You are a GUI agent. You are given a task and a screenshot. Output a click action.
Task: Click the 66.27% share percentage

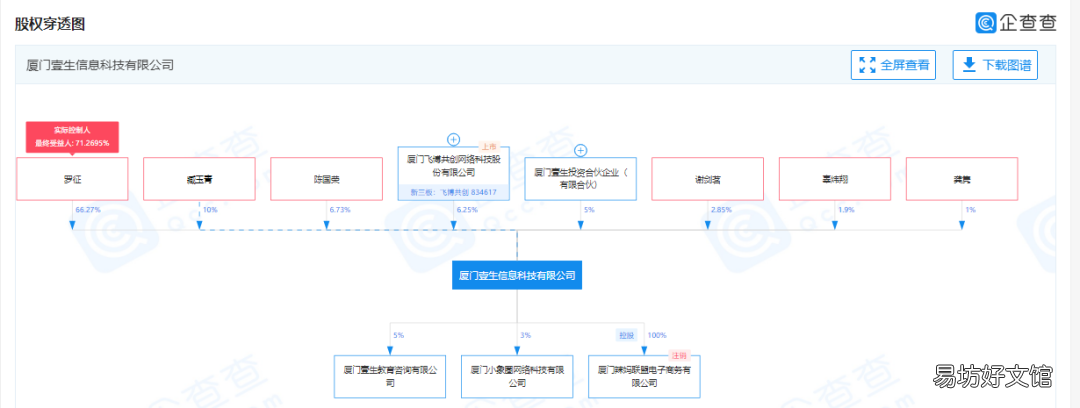(x=90, y=209)
